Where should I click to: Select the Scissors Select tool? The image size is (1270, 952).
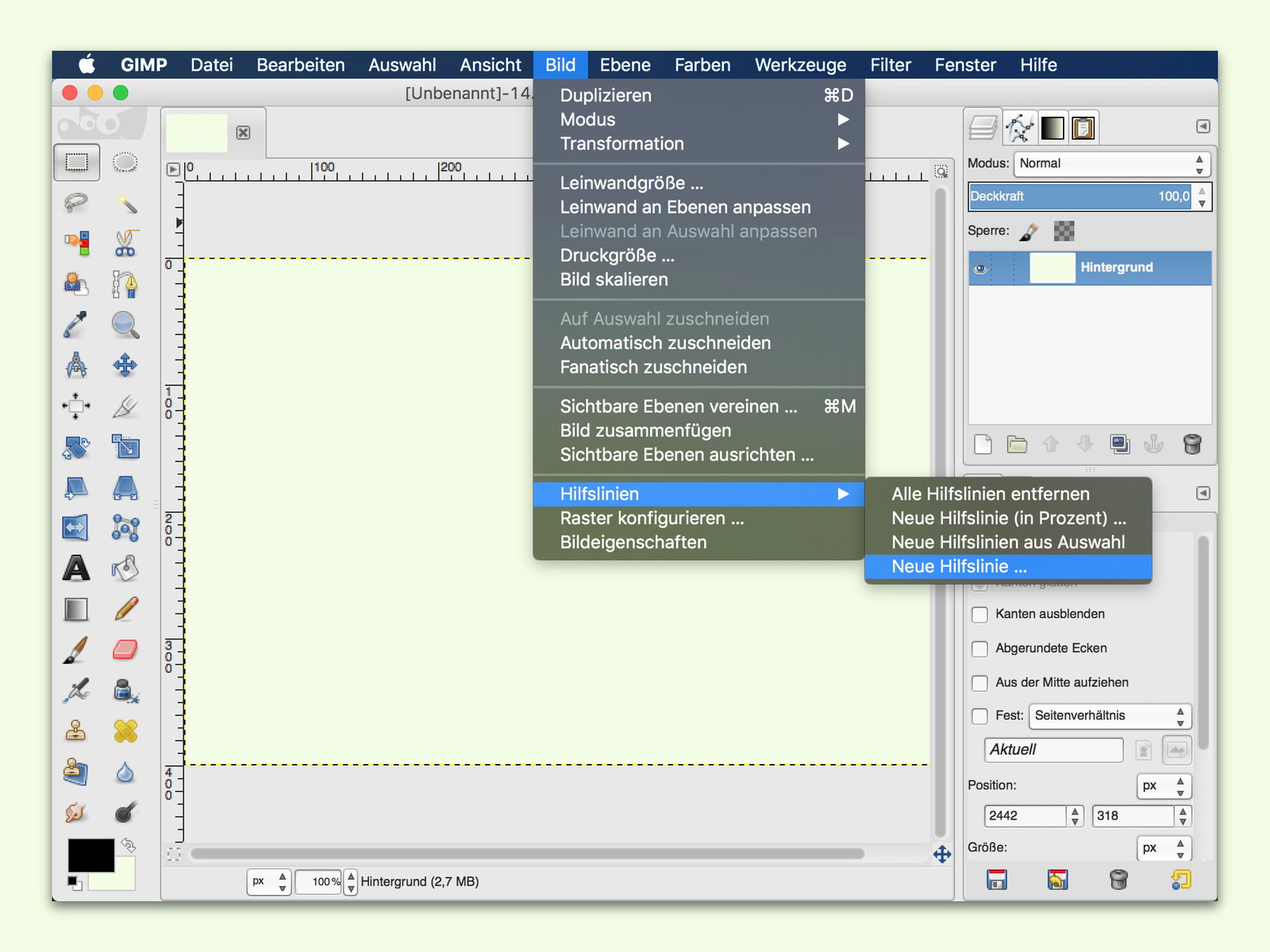pos(125,244)
